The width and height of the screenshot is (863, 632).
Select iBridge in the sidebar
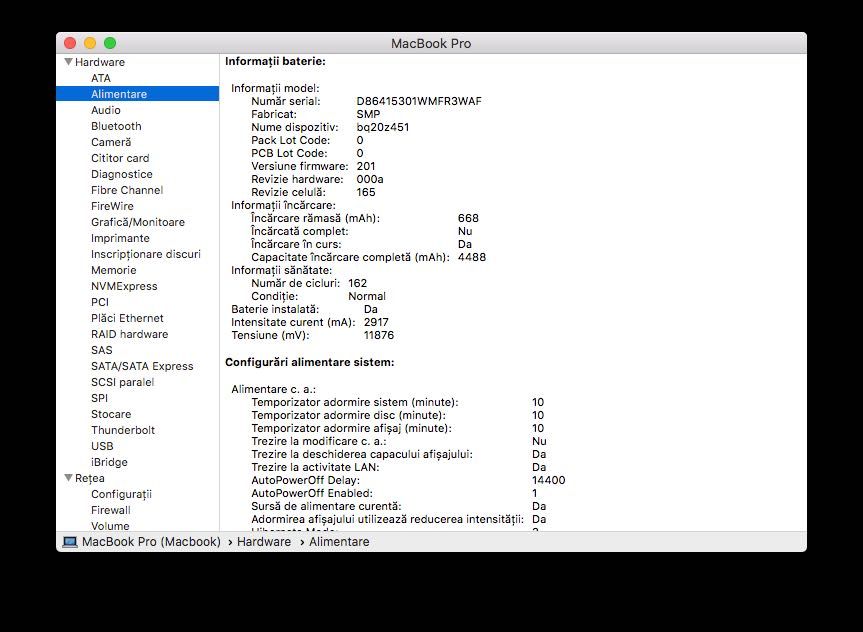(110, 461)
